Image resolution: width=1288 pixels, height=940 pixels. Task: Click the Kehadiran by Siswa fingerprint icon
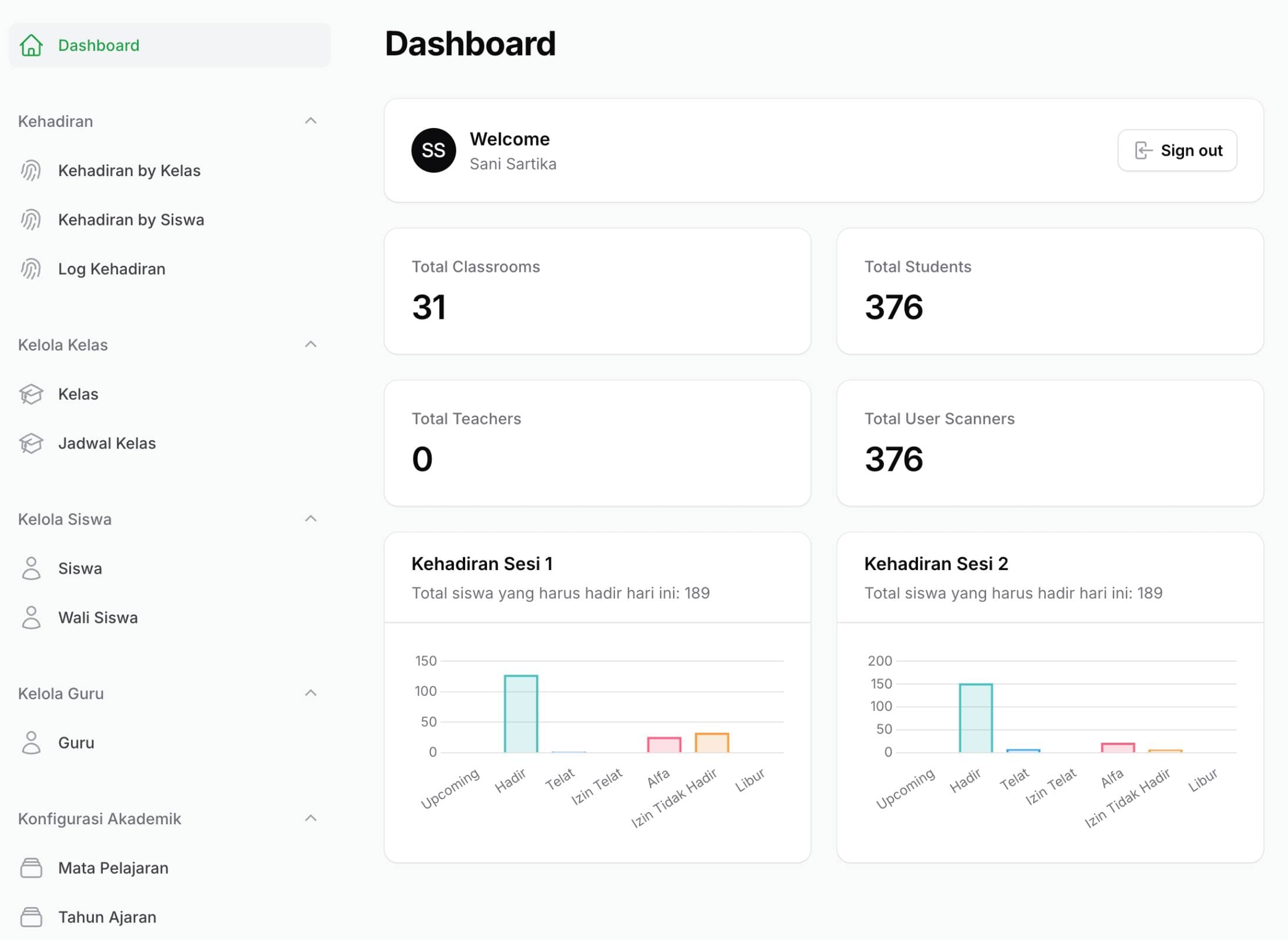[x=31, y=219]
